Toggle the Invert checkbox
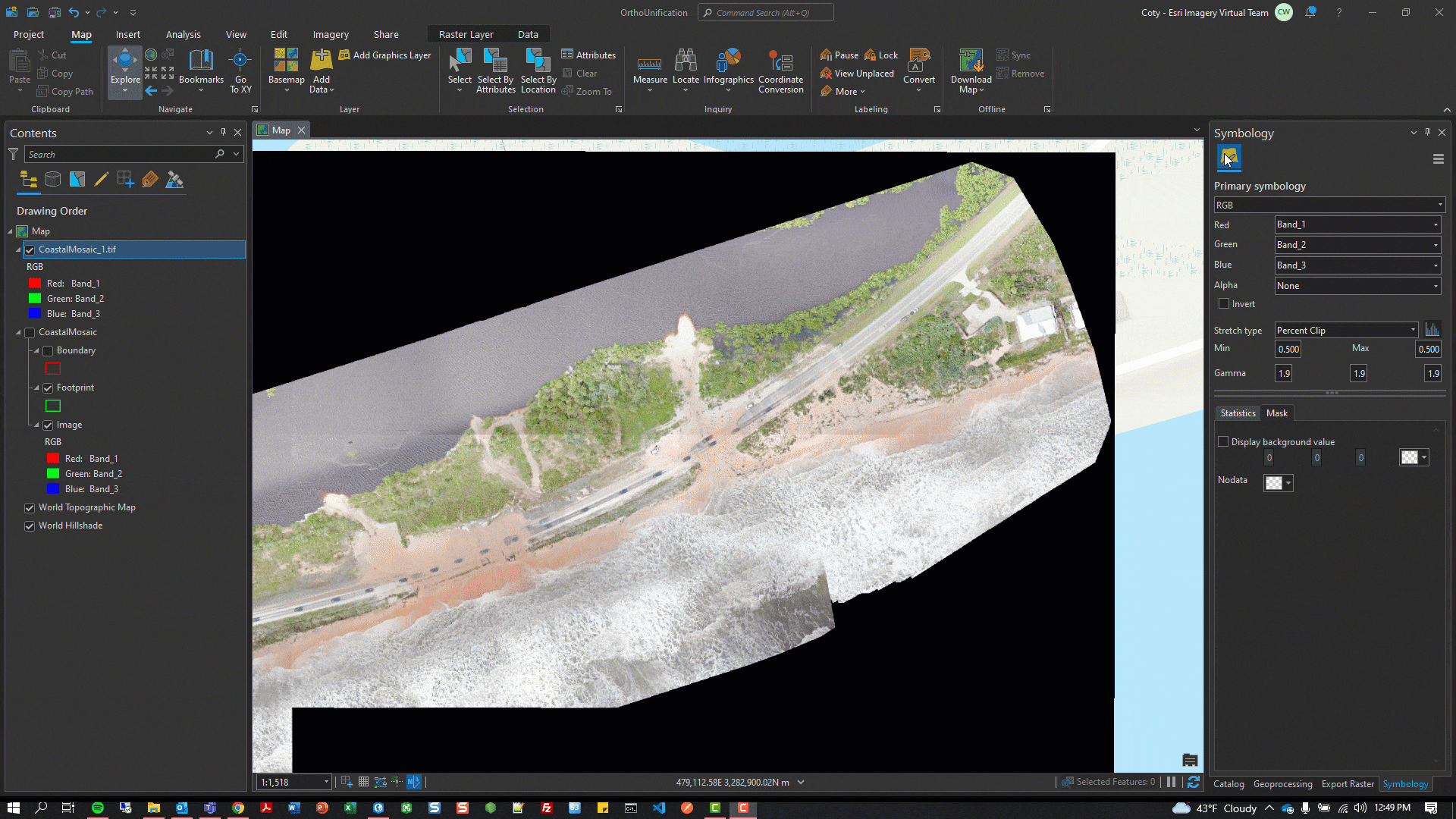This screenshot has width=1456, height=819. pyautogui.click(x=1224, y=304)
